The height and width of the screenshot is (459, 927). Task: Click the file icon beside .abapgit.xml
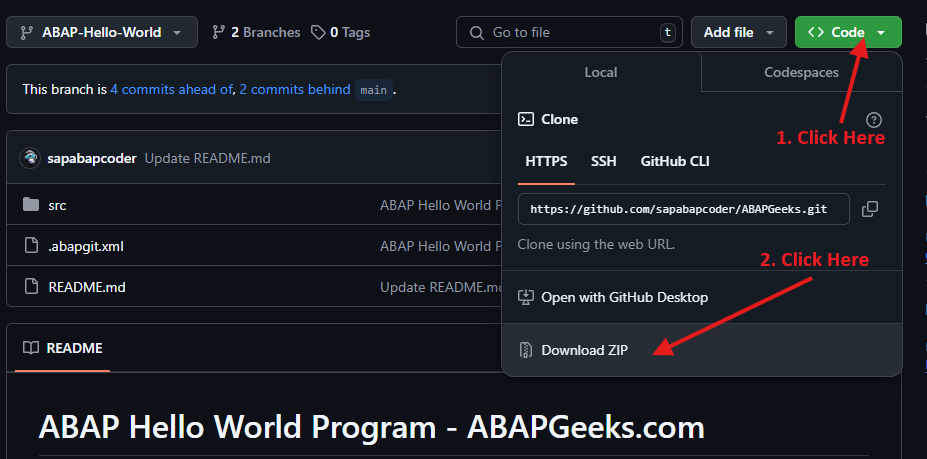pos(31,246)
